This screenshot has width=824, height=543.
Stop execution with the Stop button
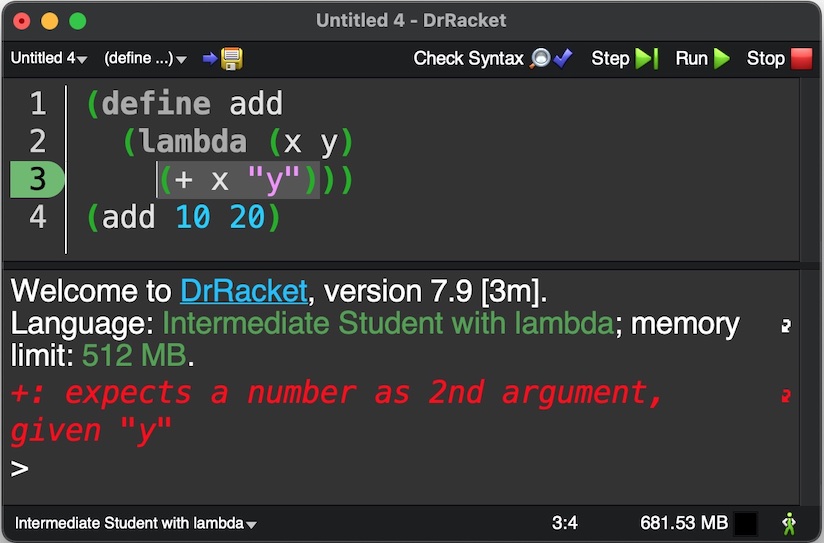click(x=779, y=58)
